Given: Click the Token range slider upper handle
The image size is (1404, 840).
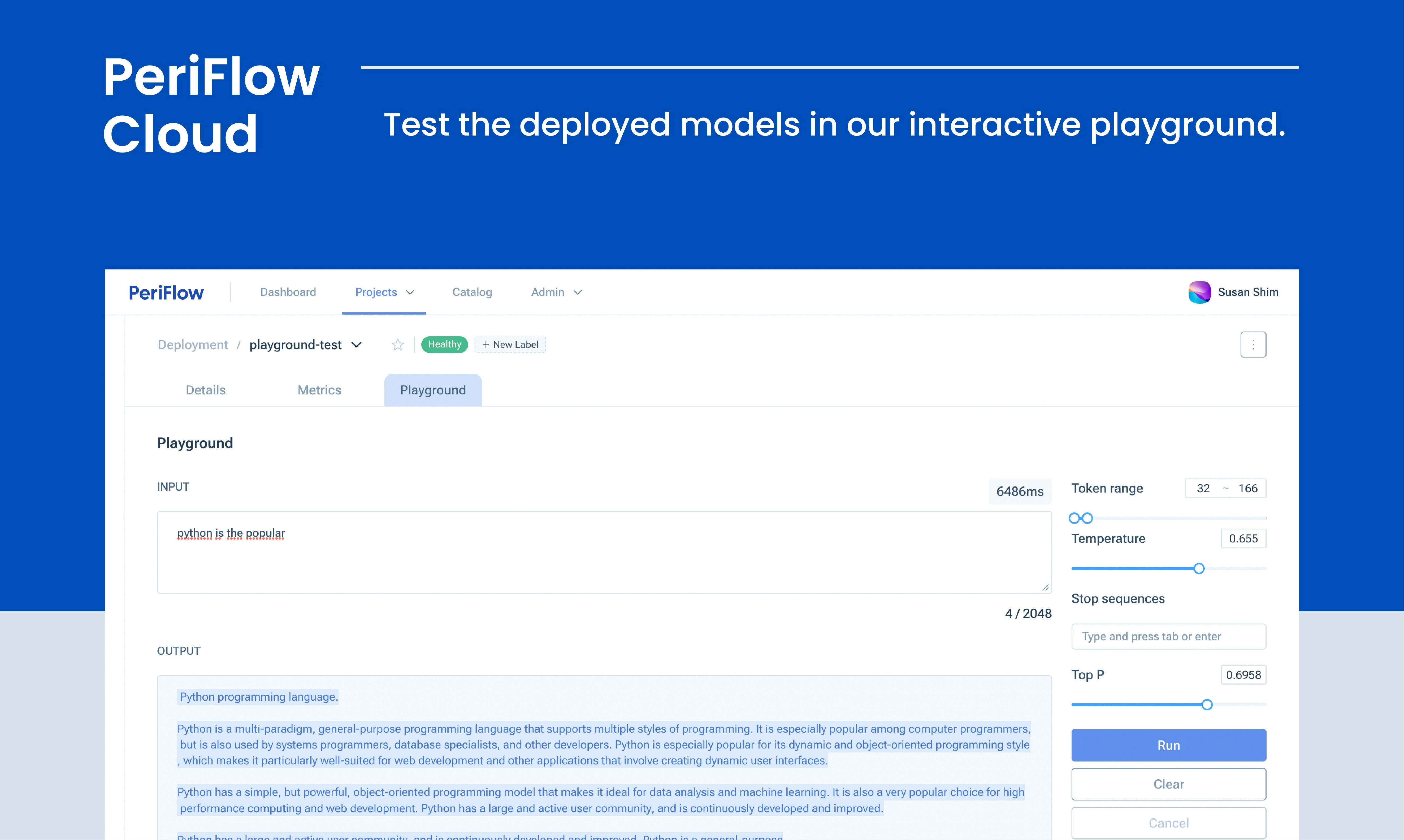Looking at the screenshot, I should click(1087, 518).
